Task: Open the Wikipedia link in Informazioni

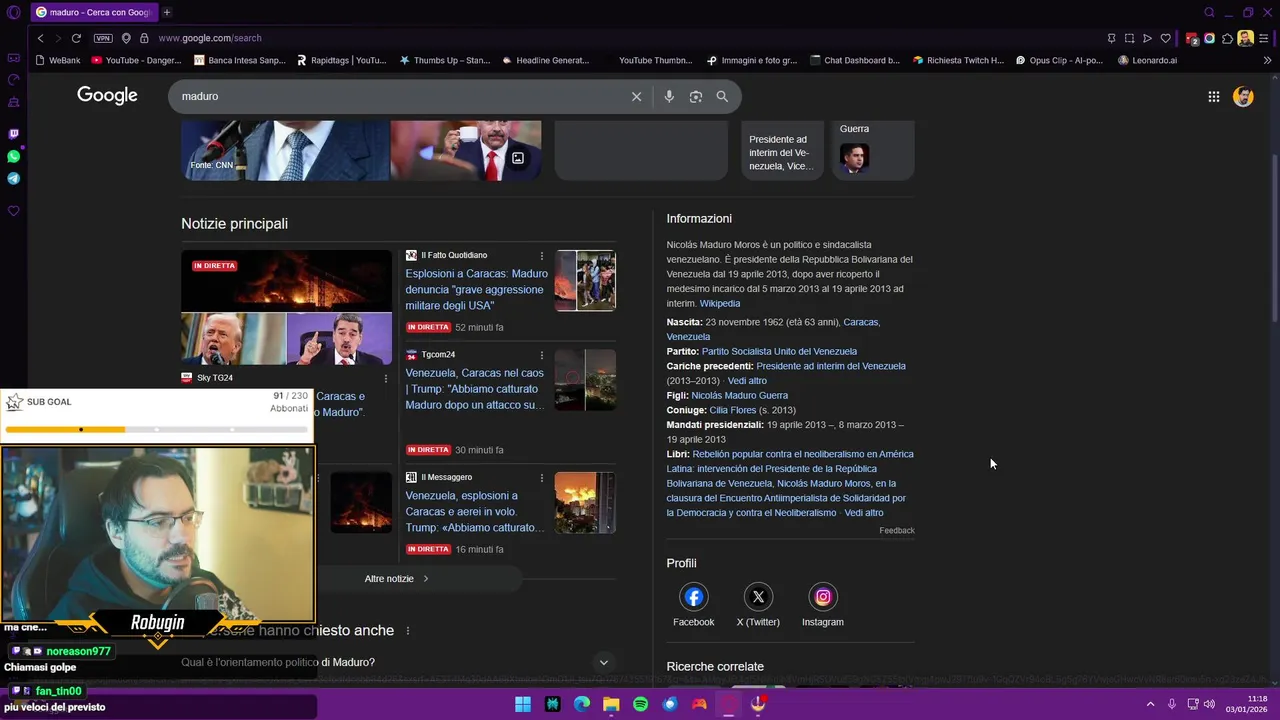Action: [720, 303]
